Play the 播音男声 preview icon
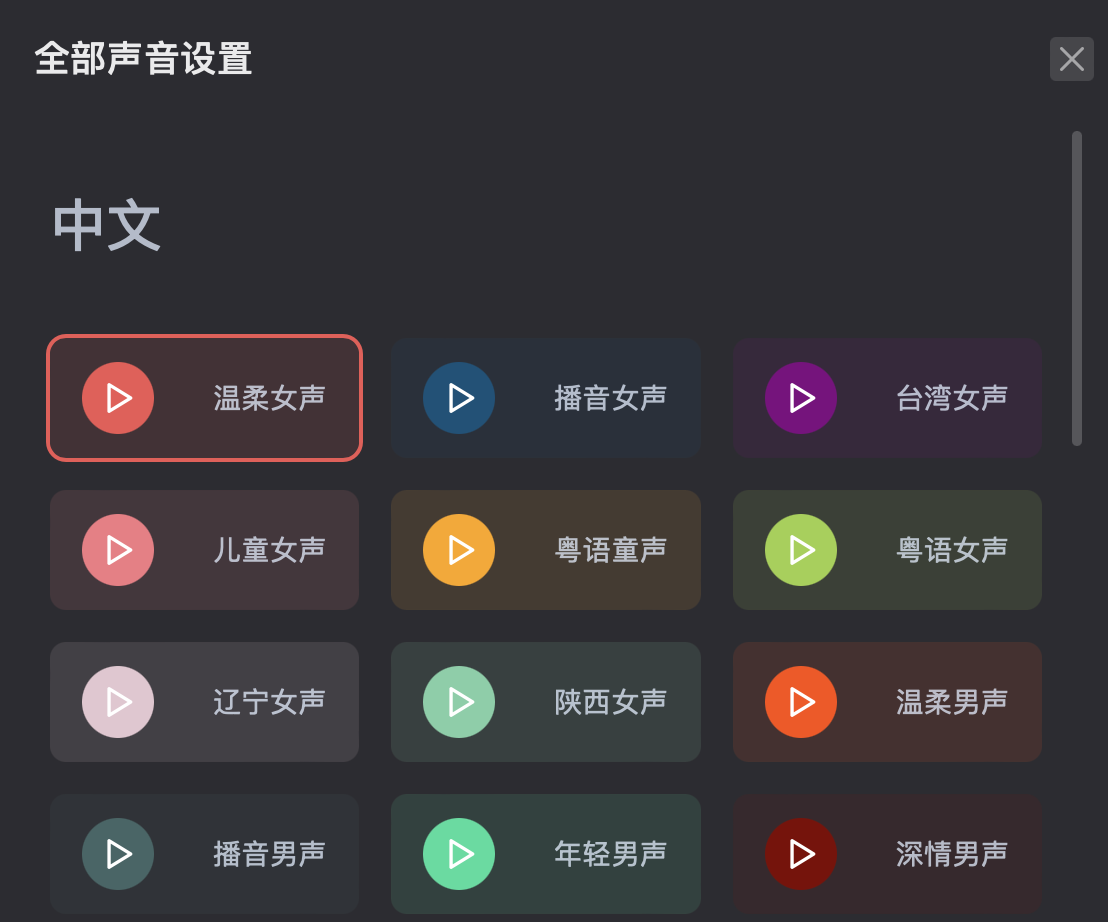 click(118, 854)
